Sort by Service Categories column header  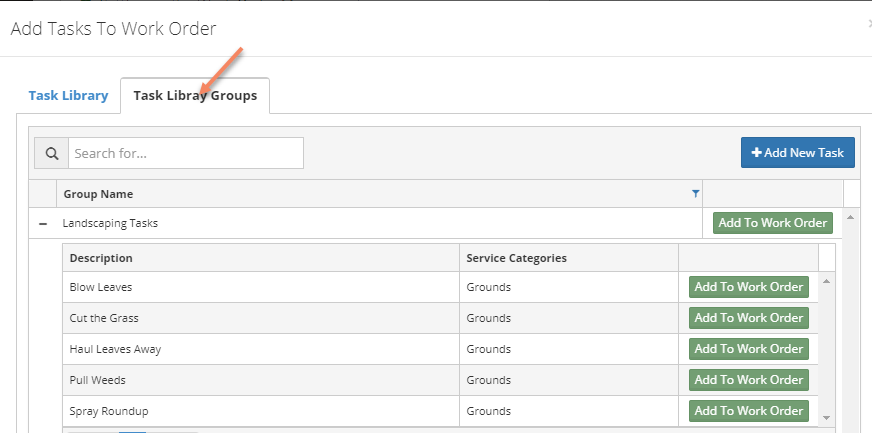coord(517,258)
